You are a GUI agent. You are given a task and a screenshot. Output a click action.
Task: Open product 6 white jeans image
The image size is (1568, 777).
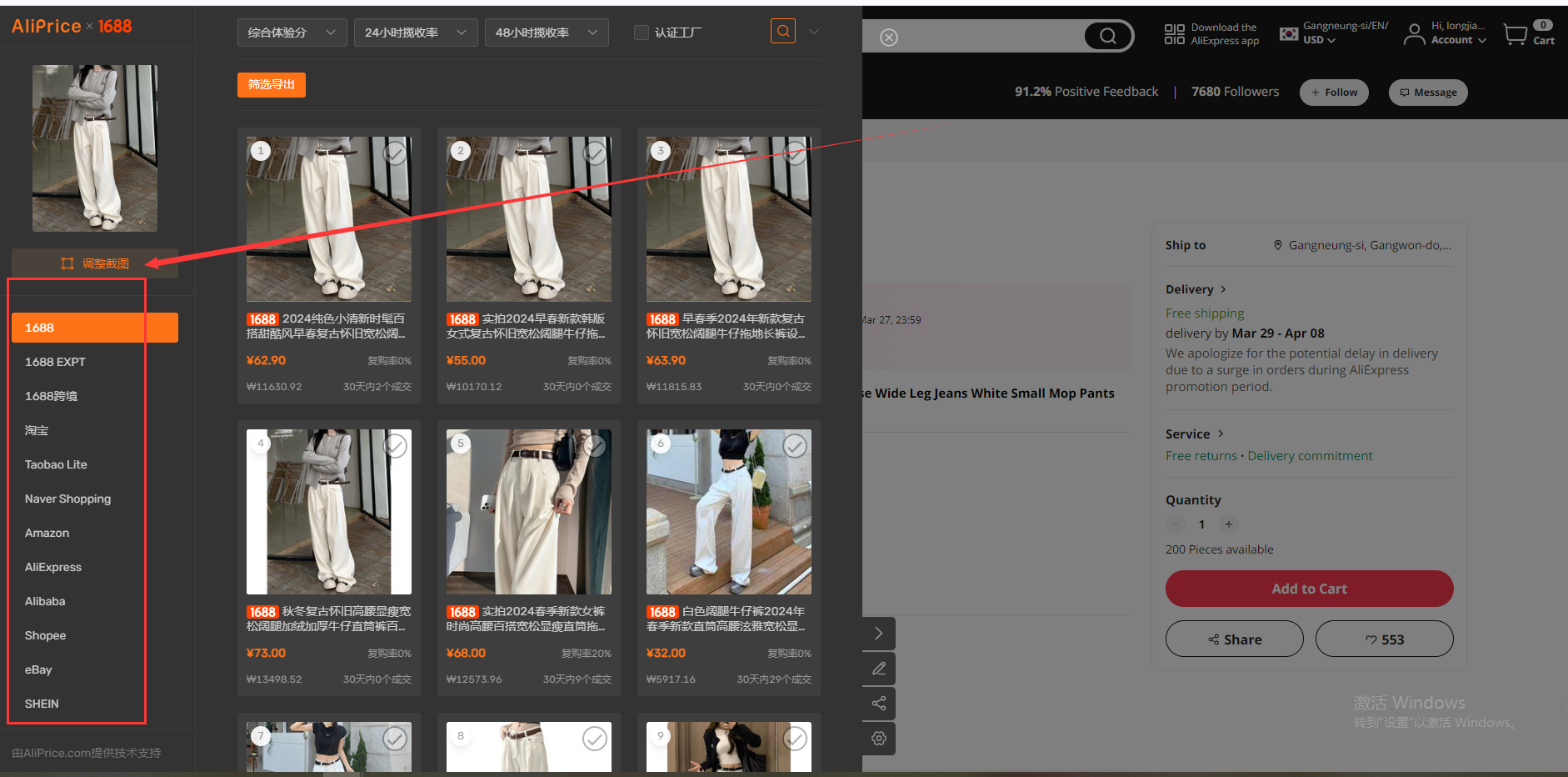(729, 512)
